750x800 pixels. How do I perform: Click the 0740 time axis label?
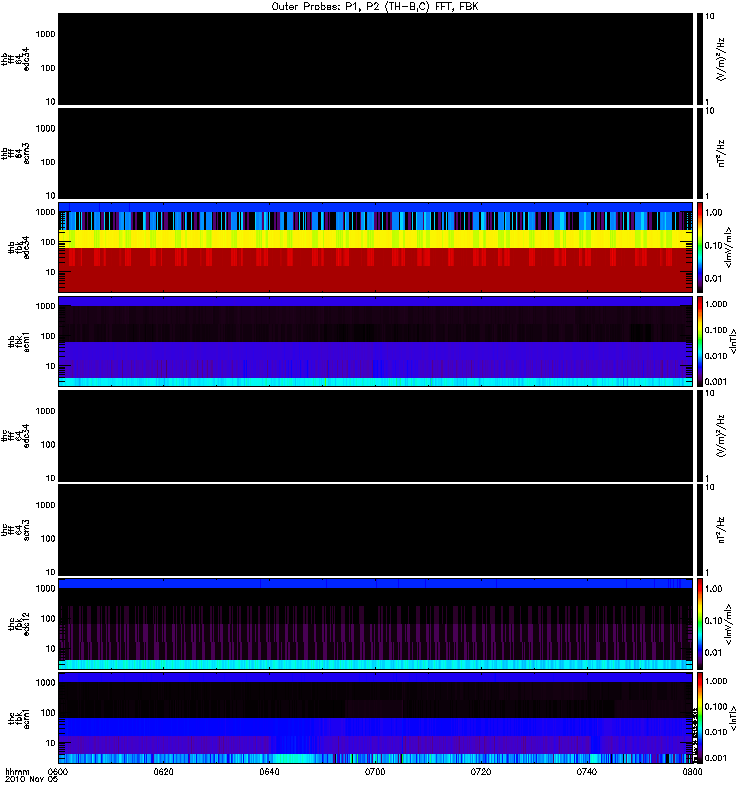pyautogui.click(x=587, y=771)
